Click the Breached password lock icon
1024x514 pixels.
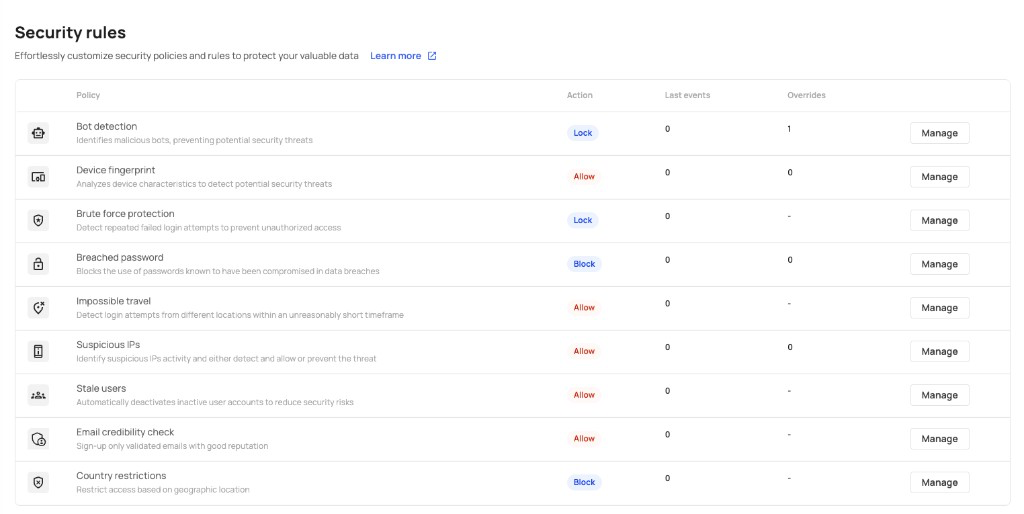(x=39, y=265)
